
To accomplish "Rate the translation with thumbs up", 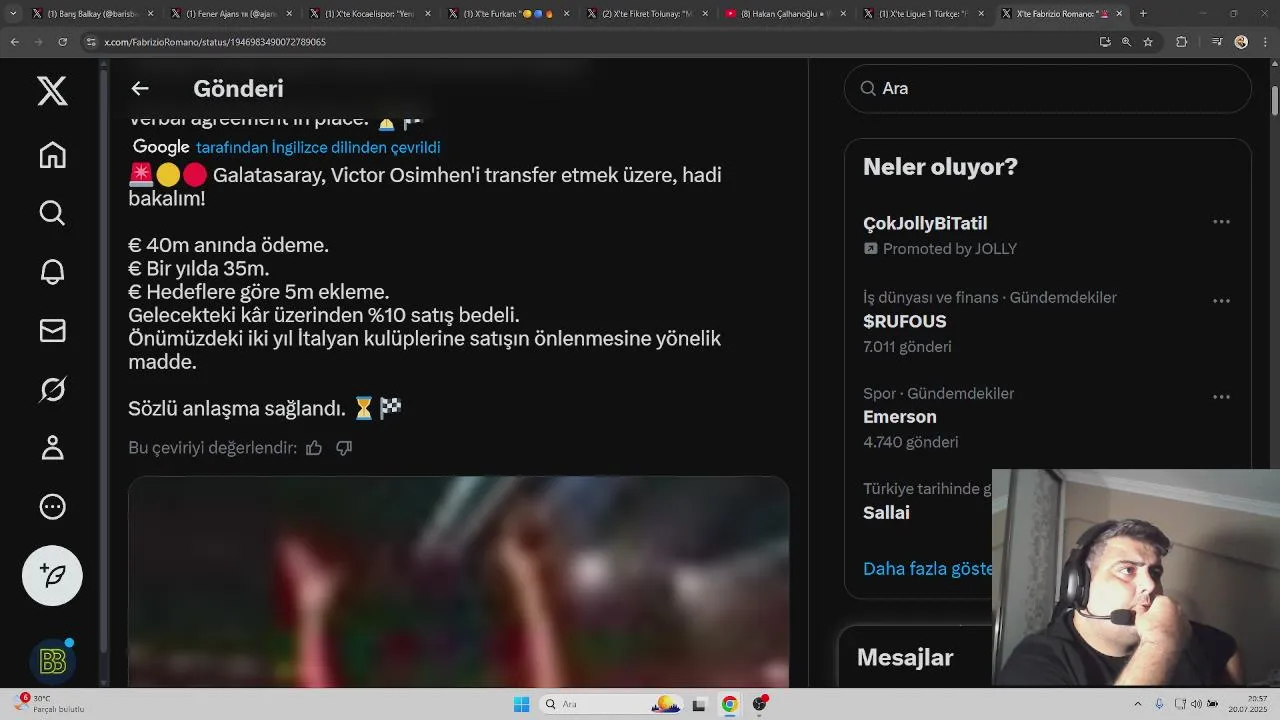I will pyautogui.click(x=314, y=448).
